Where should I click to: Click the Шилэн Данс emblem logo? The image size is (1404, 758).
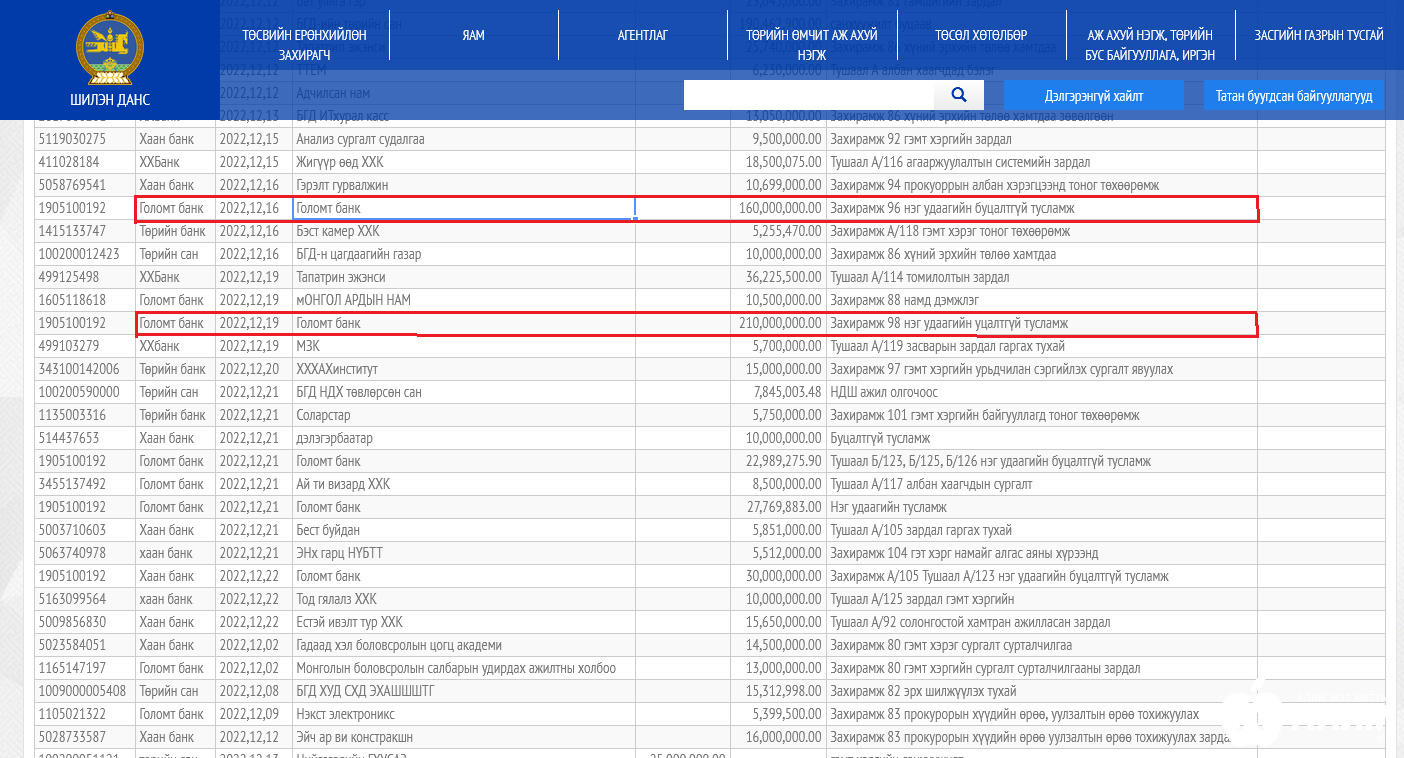[x=110, y=47]
